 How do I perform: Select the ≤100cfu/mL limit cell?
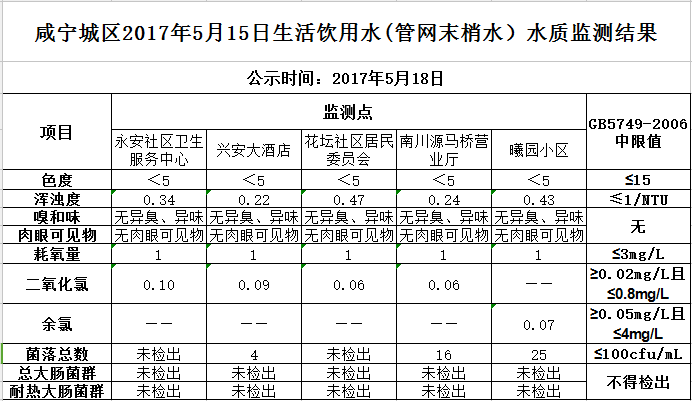pyautogui.click(x=638, y=354)
